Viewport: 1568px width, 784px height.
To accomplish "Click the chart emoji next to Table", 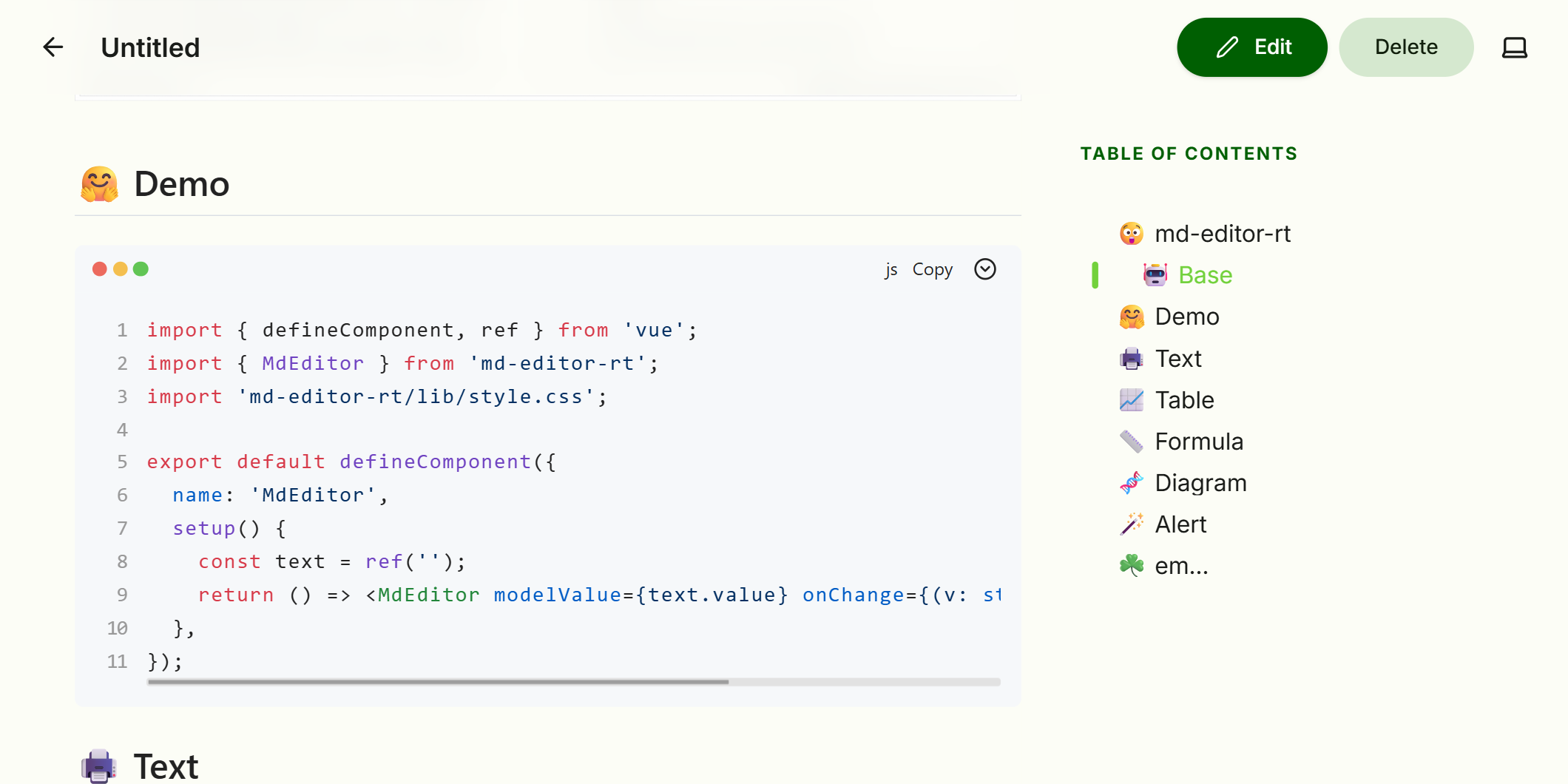I will click(x=1131, y=400).
